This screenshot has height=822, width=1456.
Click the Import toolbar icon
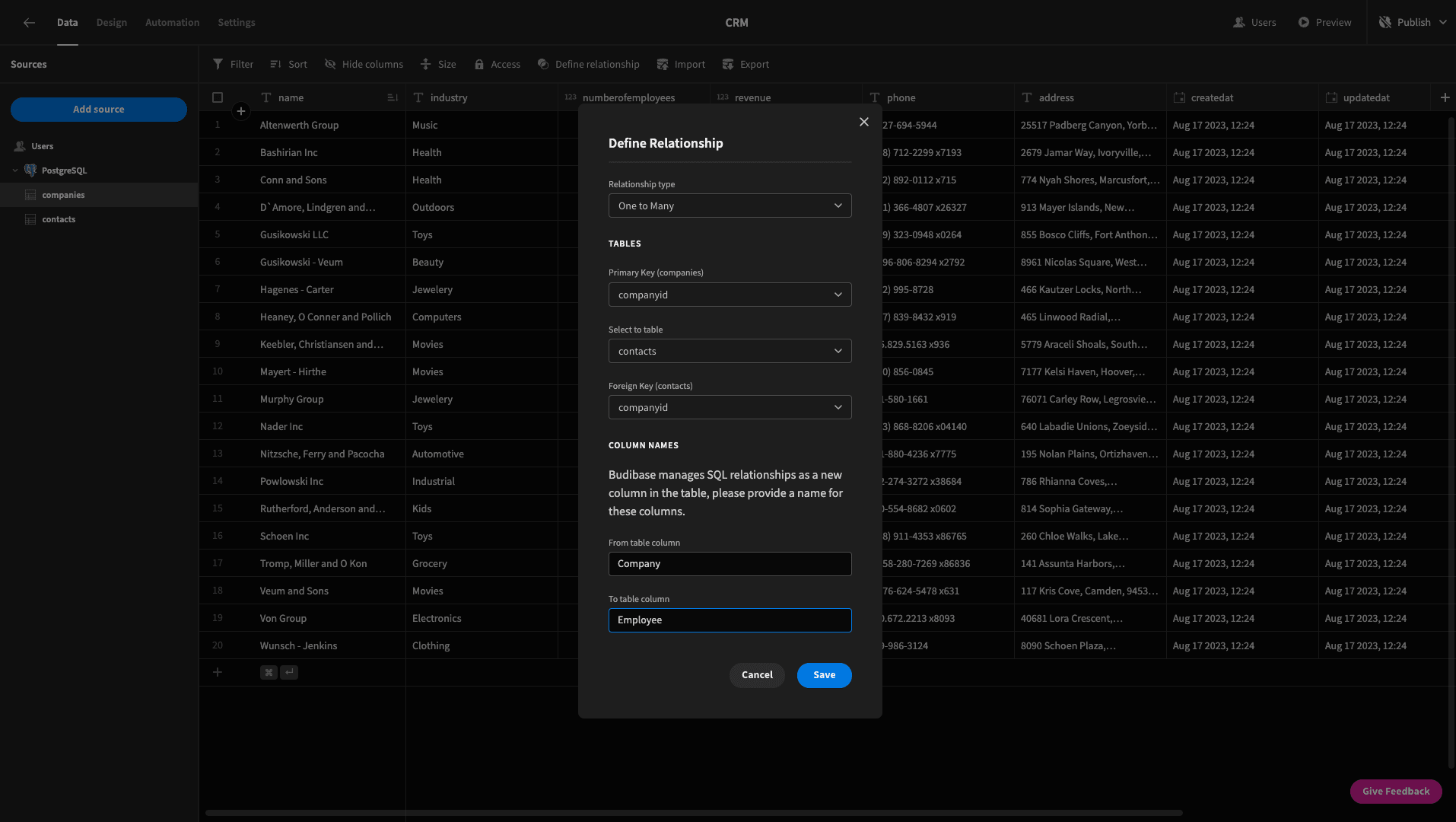coord(663,65)
